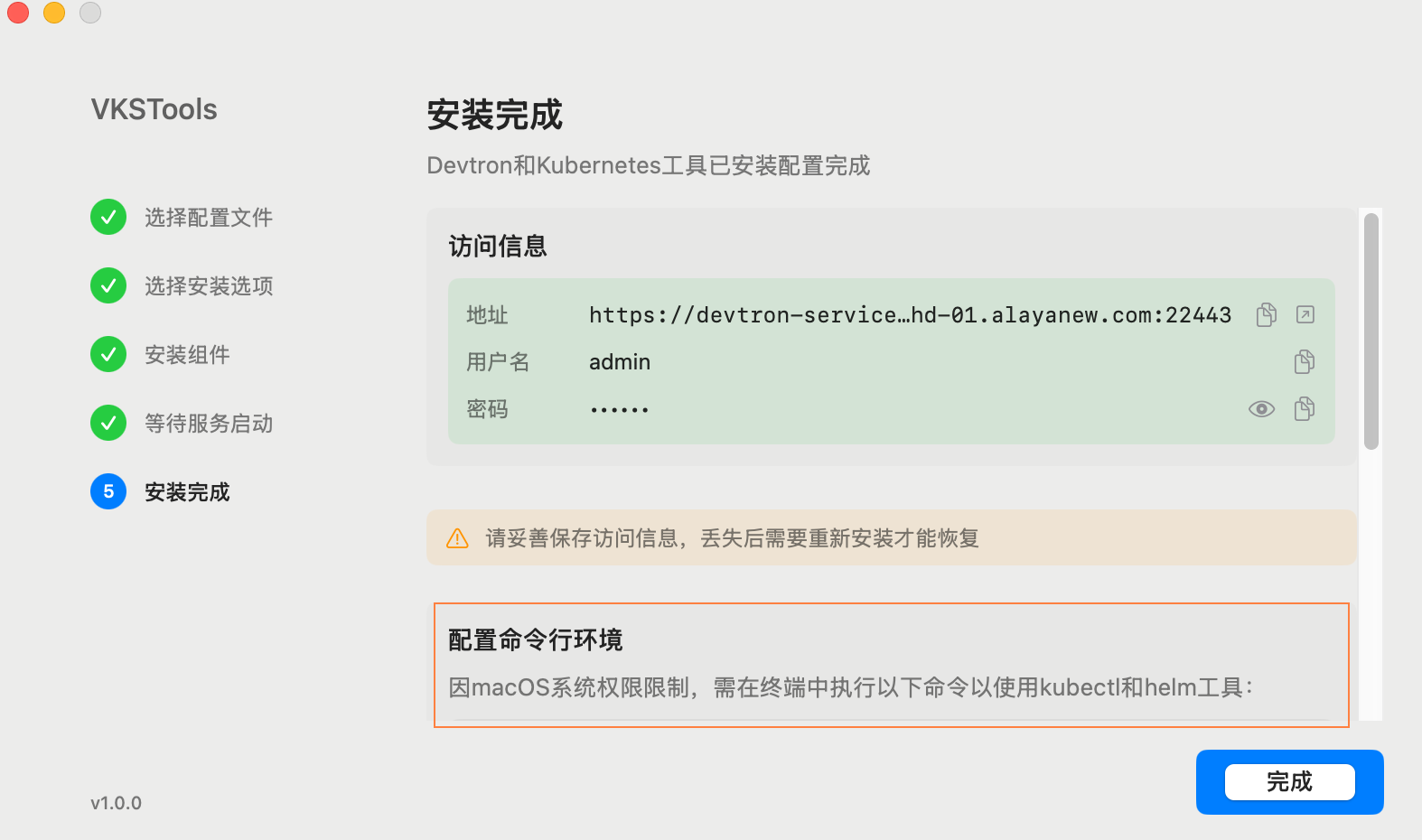This screenshot has width=1422, height=840.
Task: Go to the 安装组件 step
Action: pyautogui.click(x=187, y=355)
